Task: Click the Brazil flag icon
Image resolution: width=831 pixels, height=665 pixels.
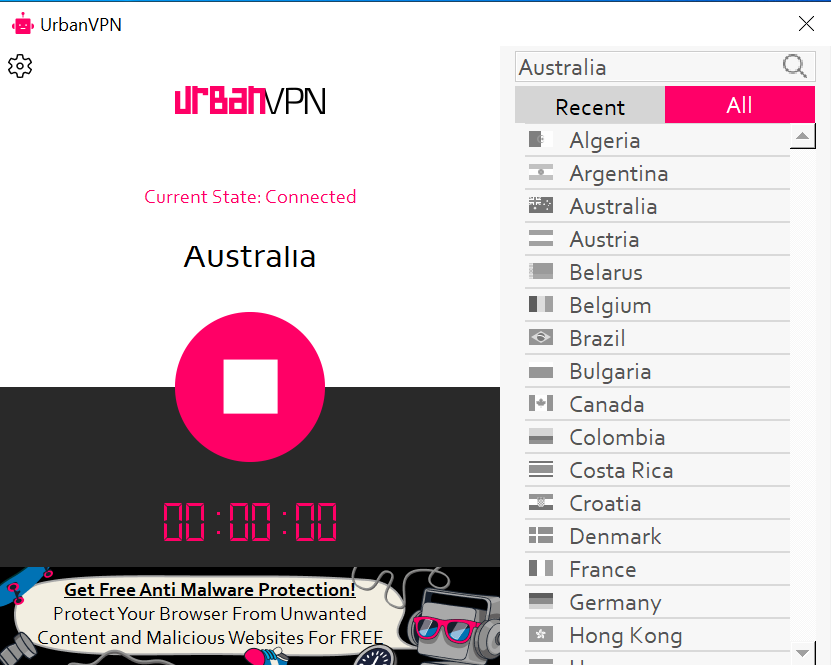Action: [541, 338]
